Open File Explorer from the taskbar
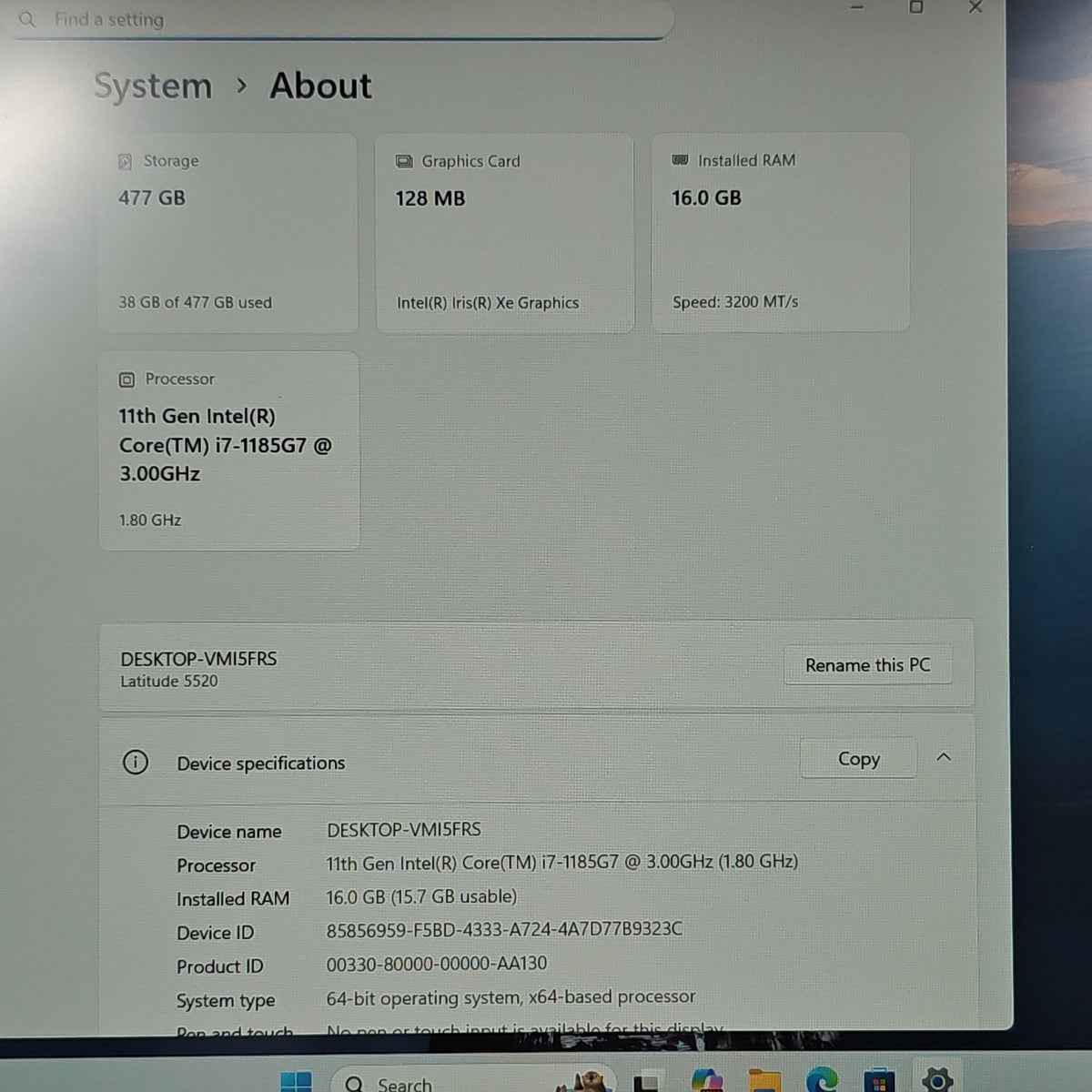The image size is (1092, 1092). pyautogui.click(x=764, y=1081)
